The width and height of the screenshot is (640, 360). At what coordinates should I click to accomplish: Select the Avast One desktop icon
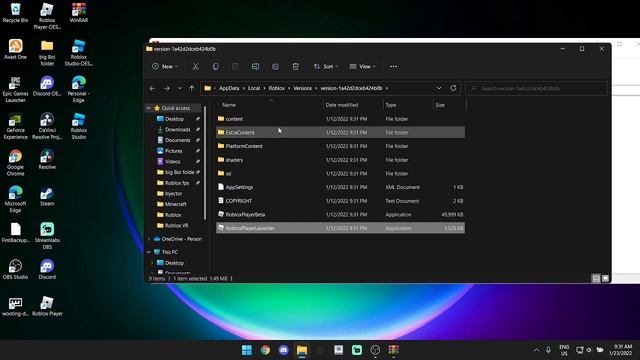(16, 49)
